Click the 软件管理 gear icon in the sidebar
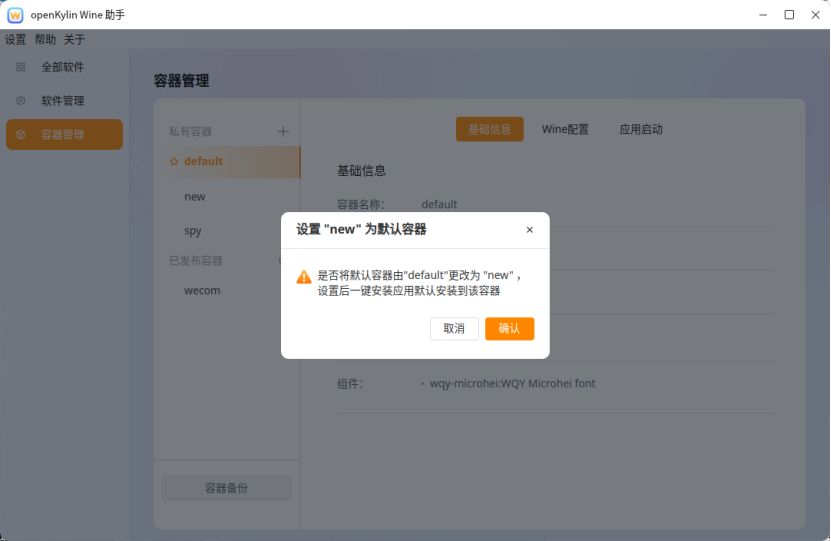Viewport: 831px width, 541px height. (x=21, y=101)
